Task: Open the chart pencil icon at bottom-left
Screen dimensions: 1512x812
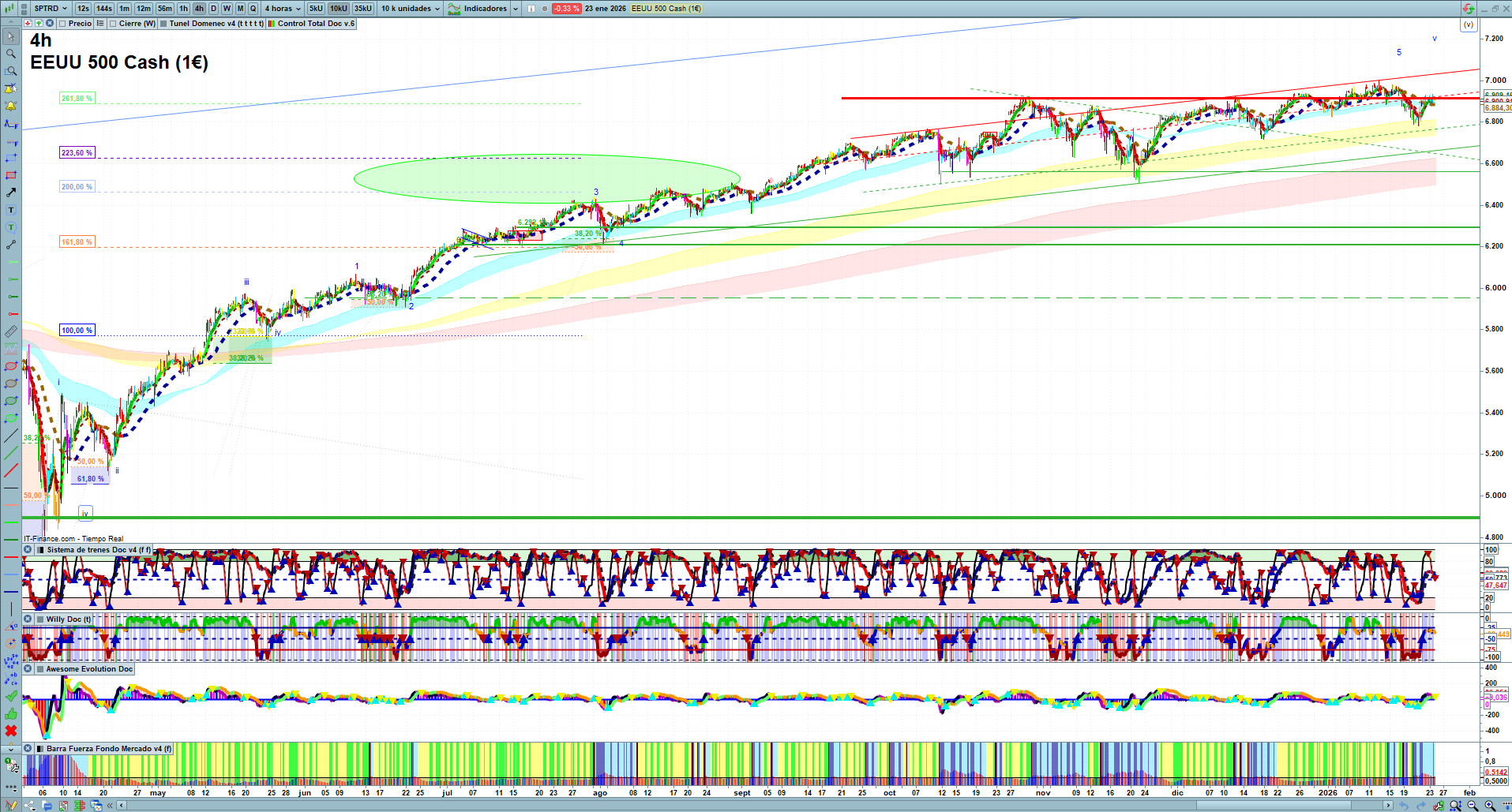Action: point(11,806)
